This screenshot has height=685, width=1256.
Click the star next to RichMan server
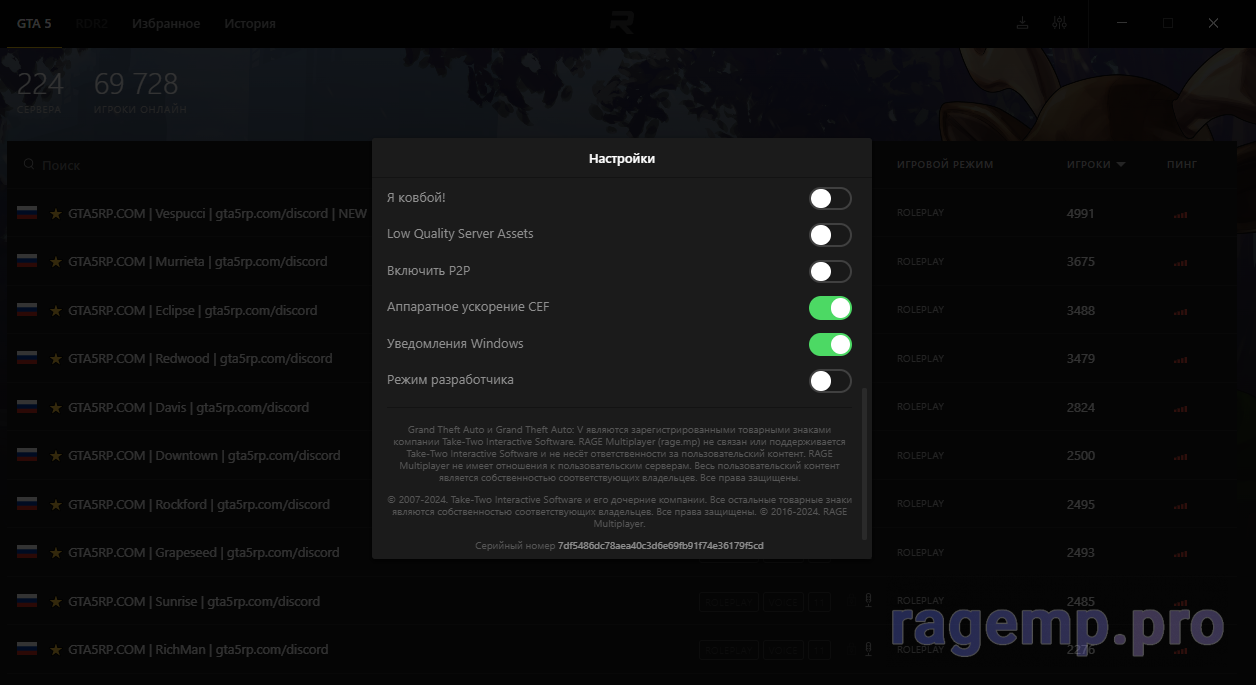click(56, 650)
